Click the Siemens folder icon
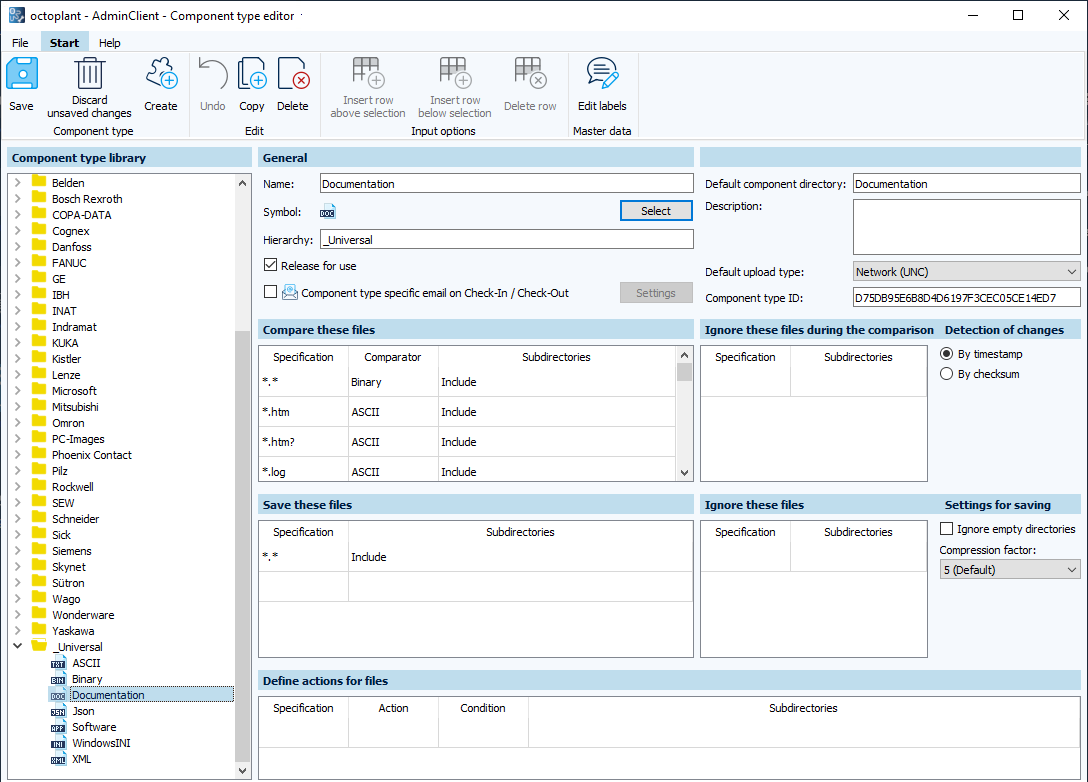Screen dimensions: 1088x782 tap(39, 550)
